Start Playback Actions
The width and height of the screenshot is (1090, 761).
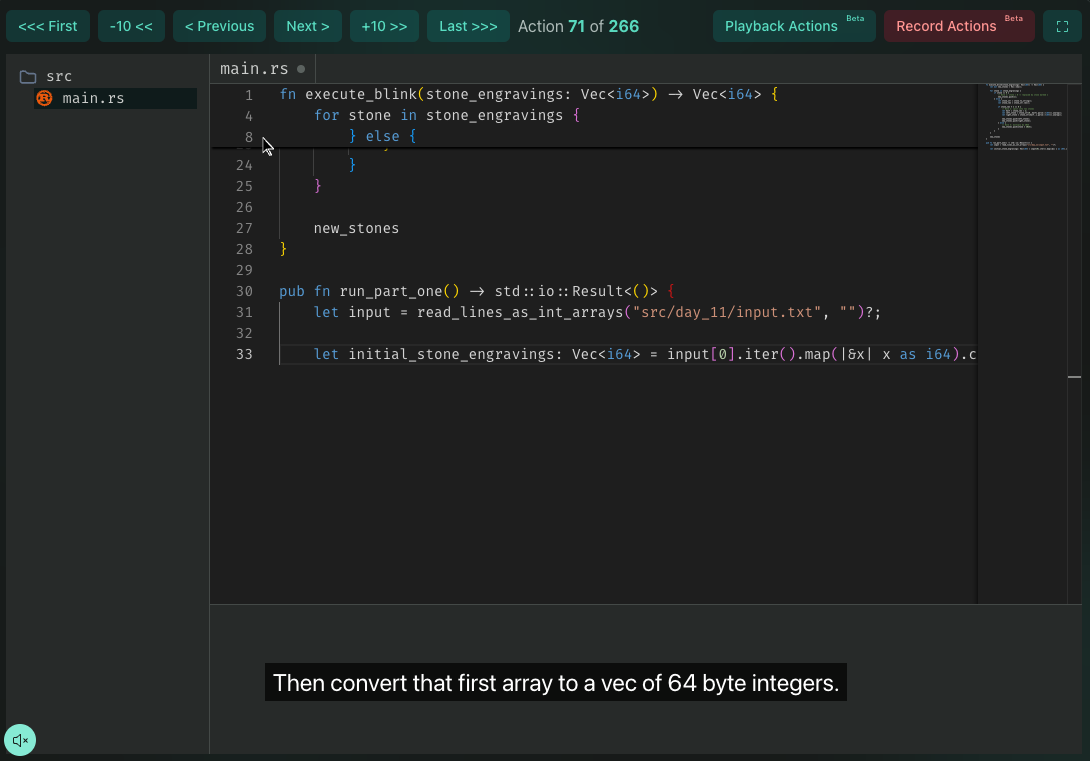794,26
